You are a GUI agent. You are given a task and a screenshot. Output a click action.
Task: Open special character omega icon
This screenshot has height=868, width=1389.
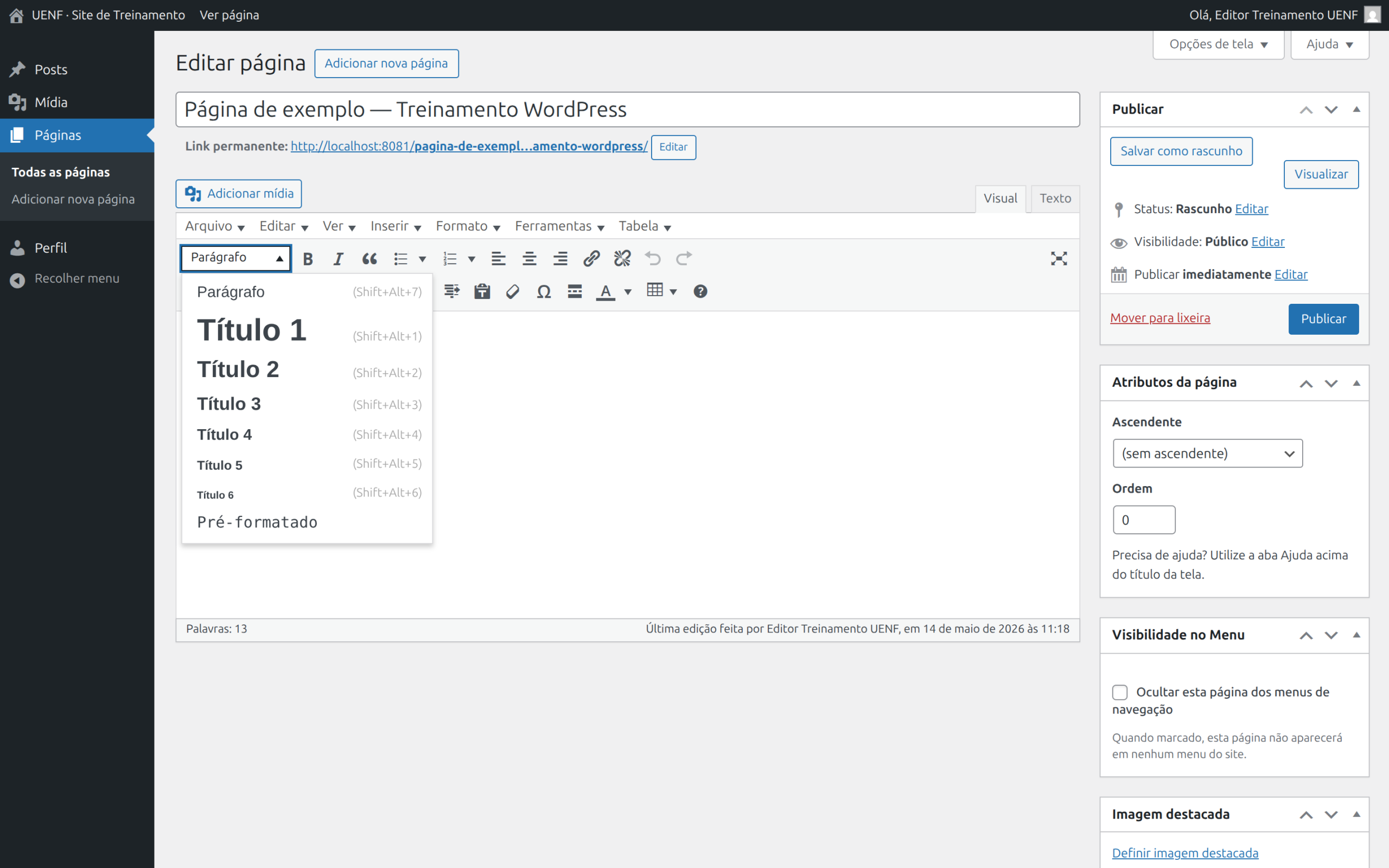click(x=544, y=292)
